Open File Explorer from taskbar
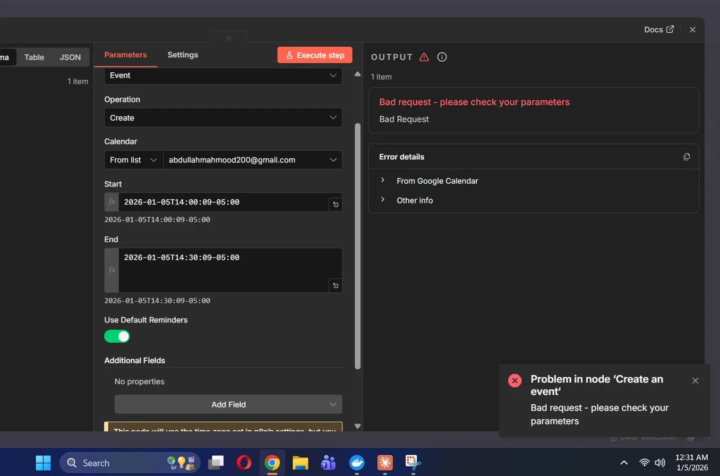Screen dimensions: 720x476 (300, 463)
